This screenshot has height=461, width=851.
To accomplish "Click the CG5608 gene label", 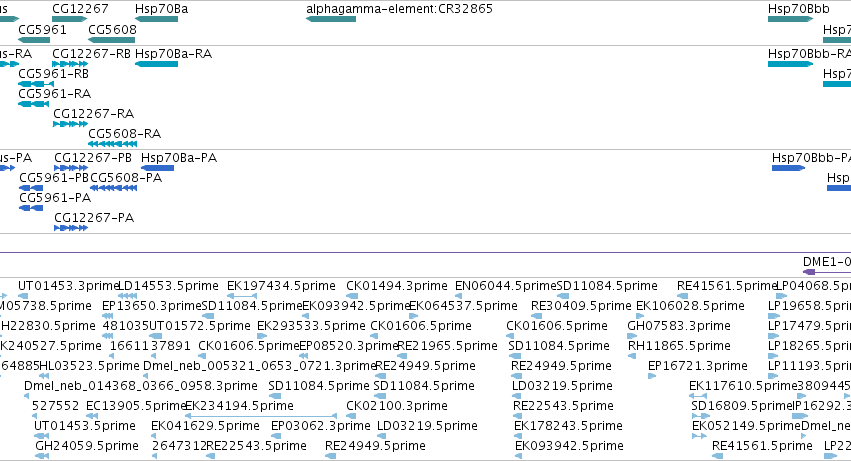I will pyautogui.click(x=112, y=29).
